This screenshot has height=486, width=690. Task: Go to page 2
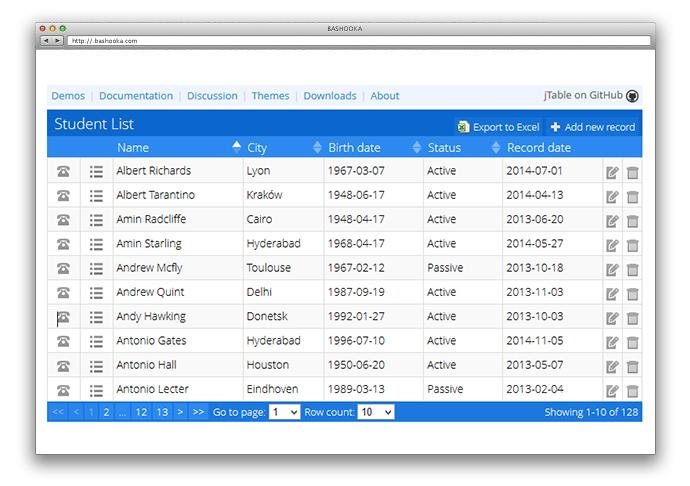click(106, 412)
